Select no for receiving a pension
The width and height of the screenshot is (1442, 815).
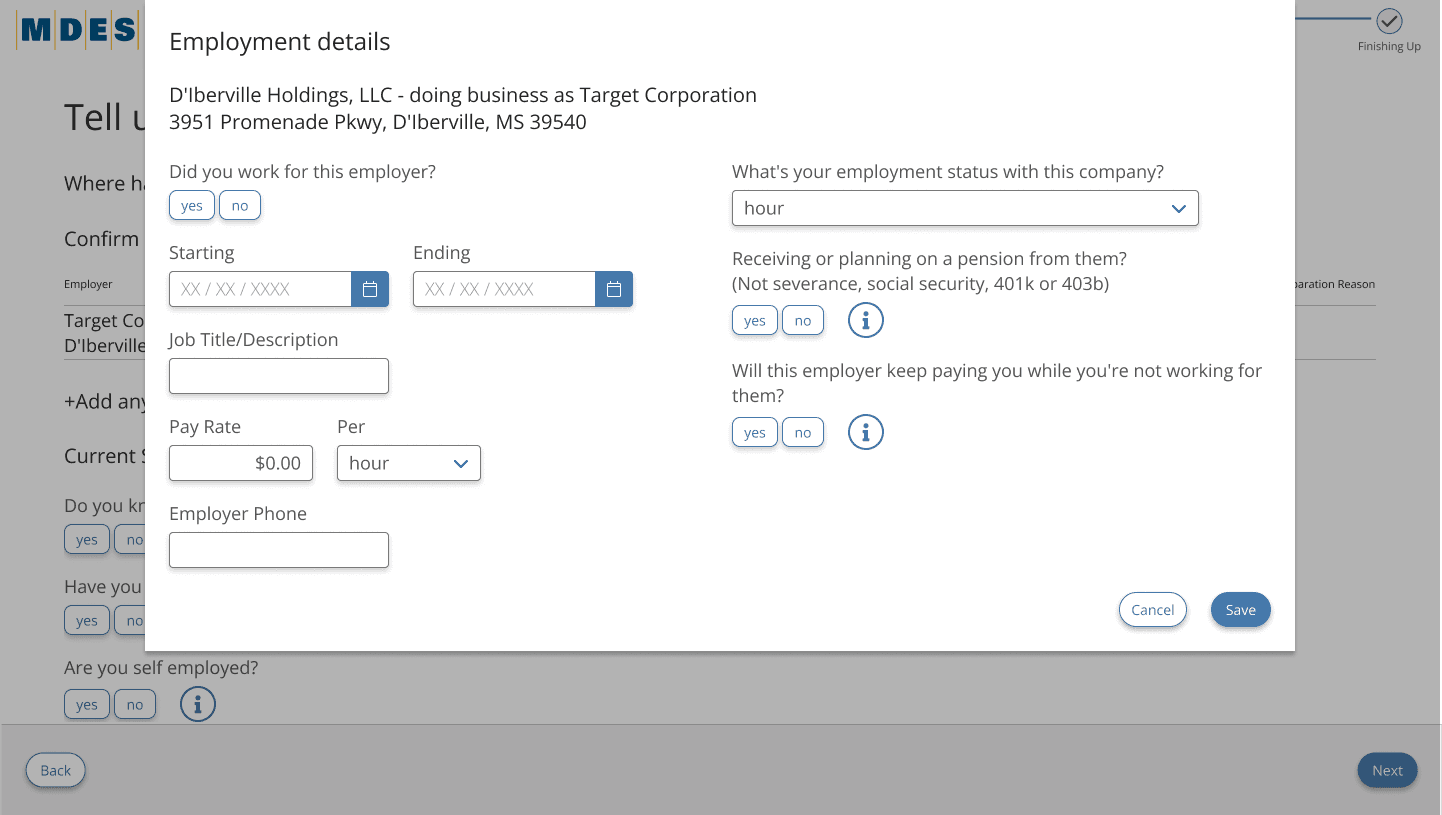(x=803, y=321)
